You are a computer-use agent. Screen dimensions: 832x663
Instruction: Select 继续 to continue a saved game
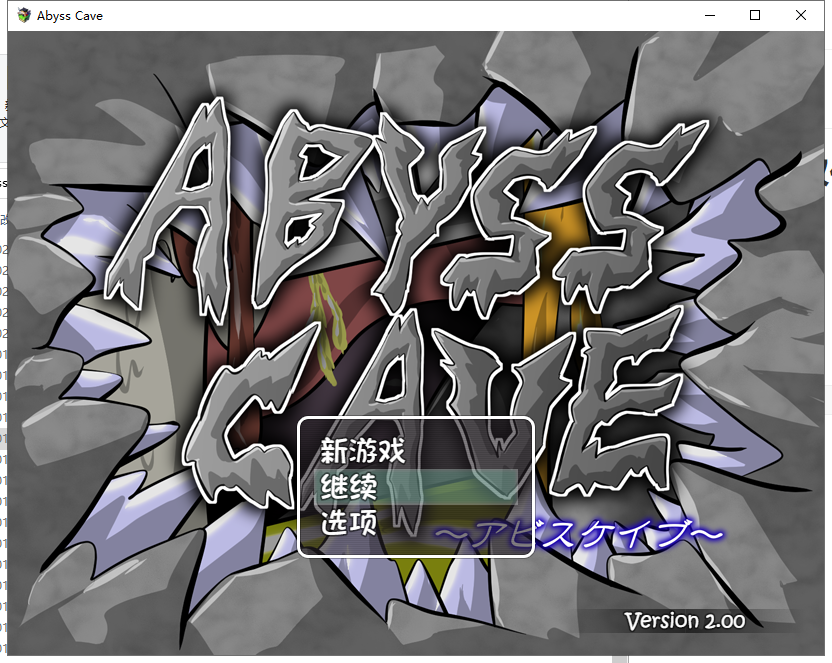click(x=348, y=486)
